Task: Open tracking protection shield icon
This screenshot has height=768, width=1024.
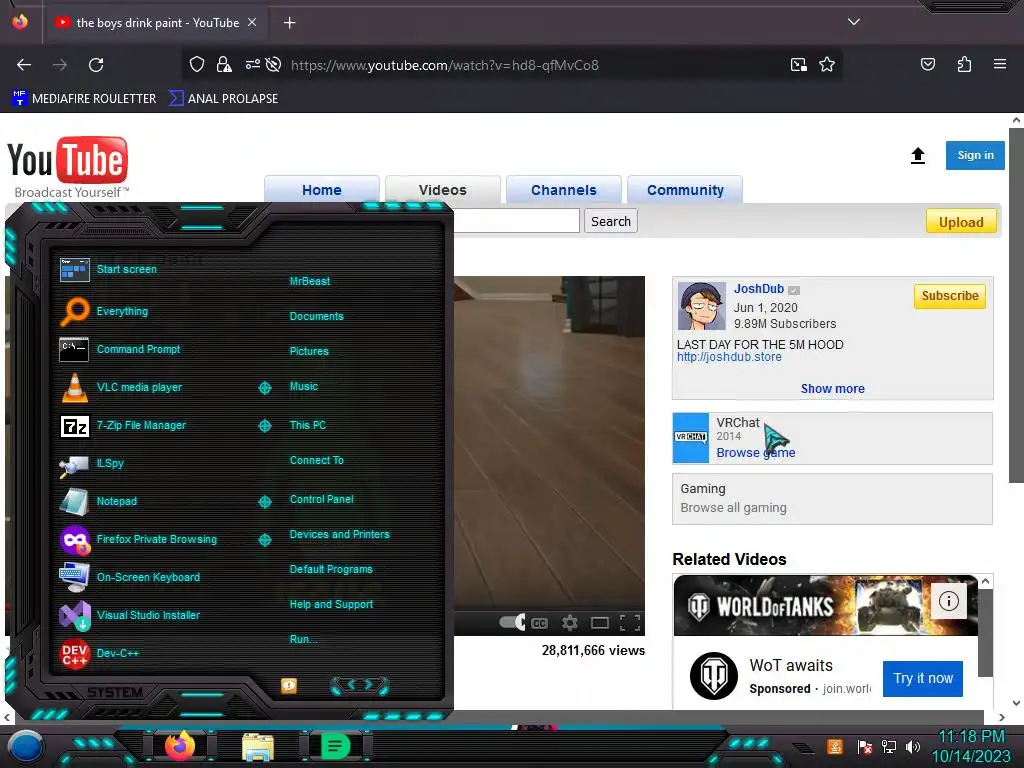Action: coord(197,64)
